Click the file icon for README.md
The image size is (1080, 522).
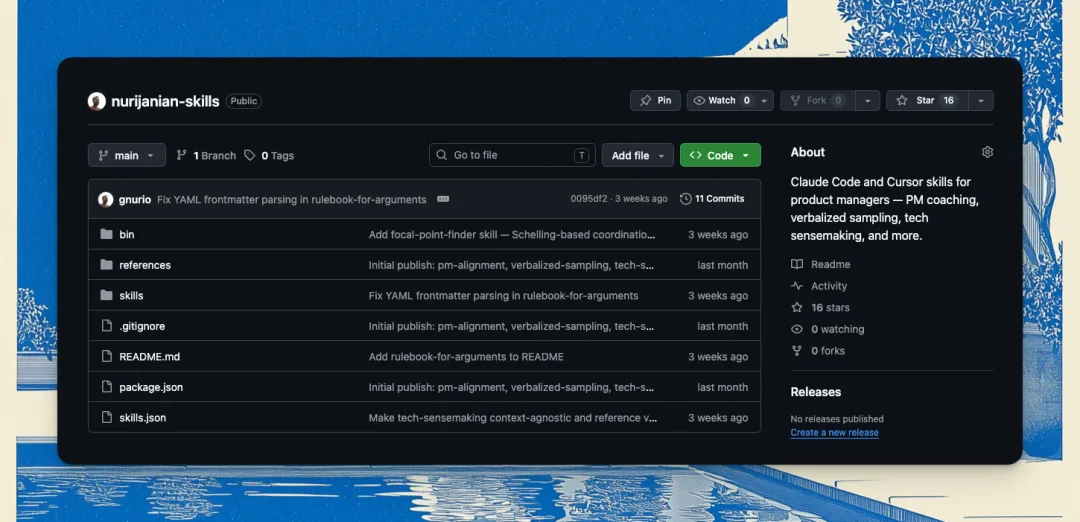[x=106, y=356]
